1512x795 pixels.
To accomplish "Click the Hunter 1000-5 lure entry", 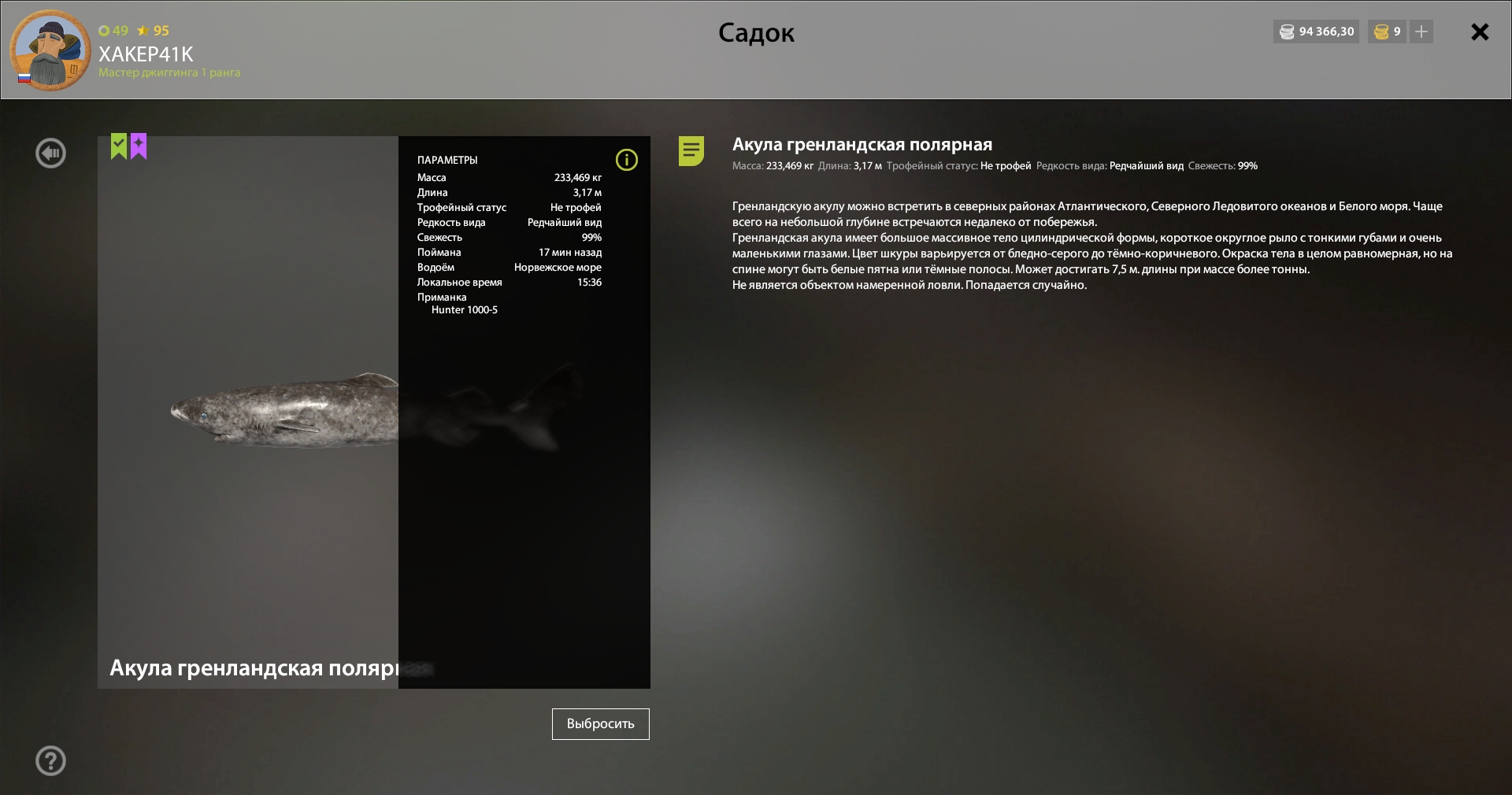I will pyautogui.click(x=464, y=310).
